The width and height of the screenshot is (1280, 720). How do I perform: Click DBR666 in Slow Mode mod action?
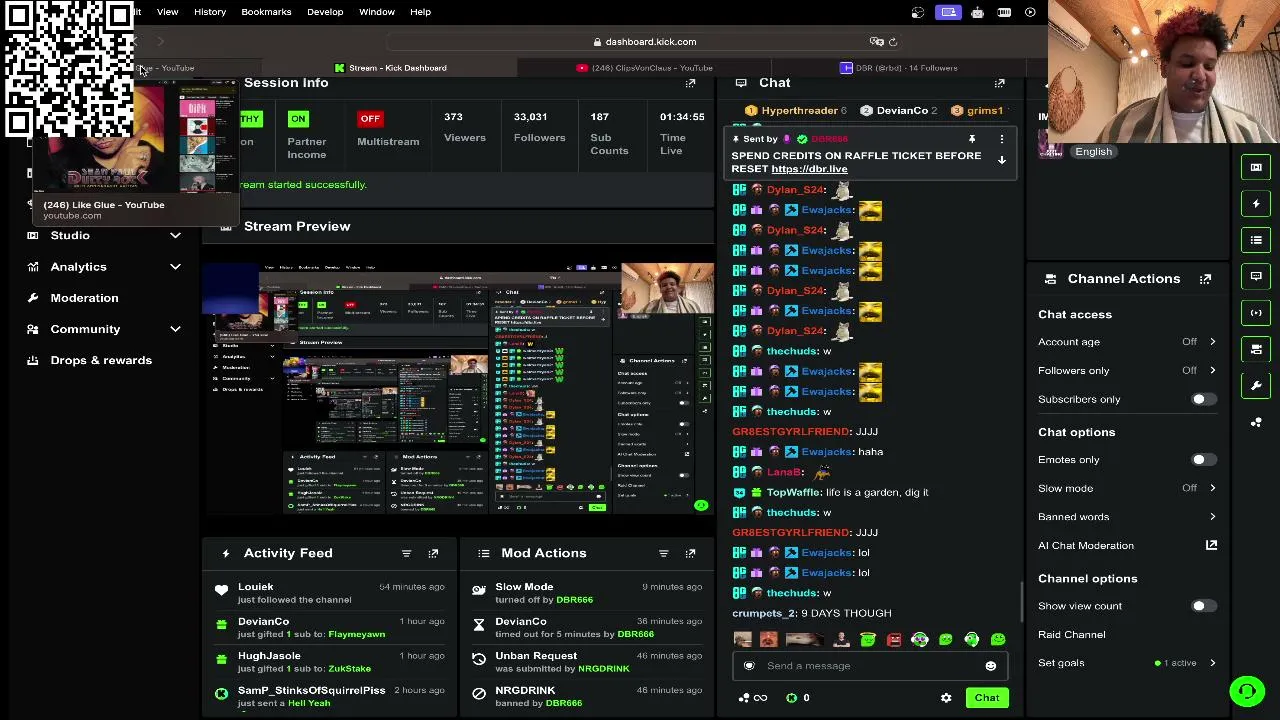coord(574,600)
